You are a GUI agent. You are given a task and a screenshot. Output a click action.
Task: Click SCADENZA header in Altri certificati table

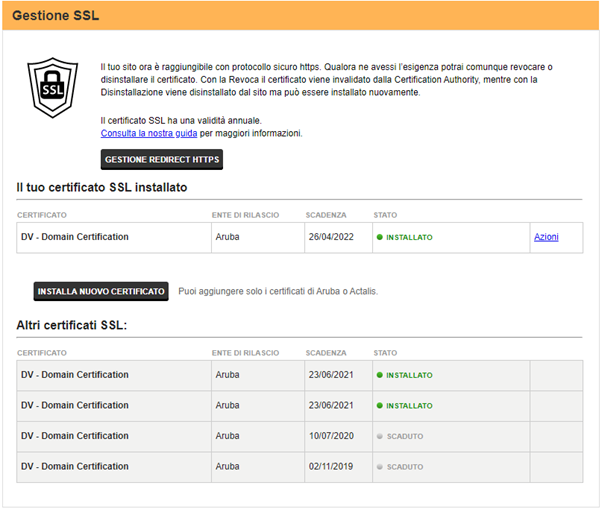(x=326, y=353)
